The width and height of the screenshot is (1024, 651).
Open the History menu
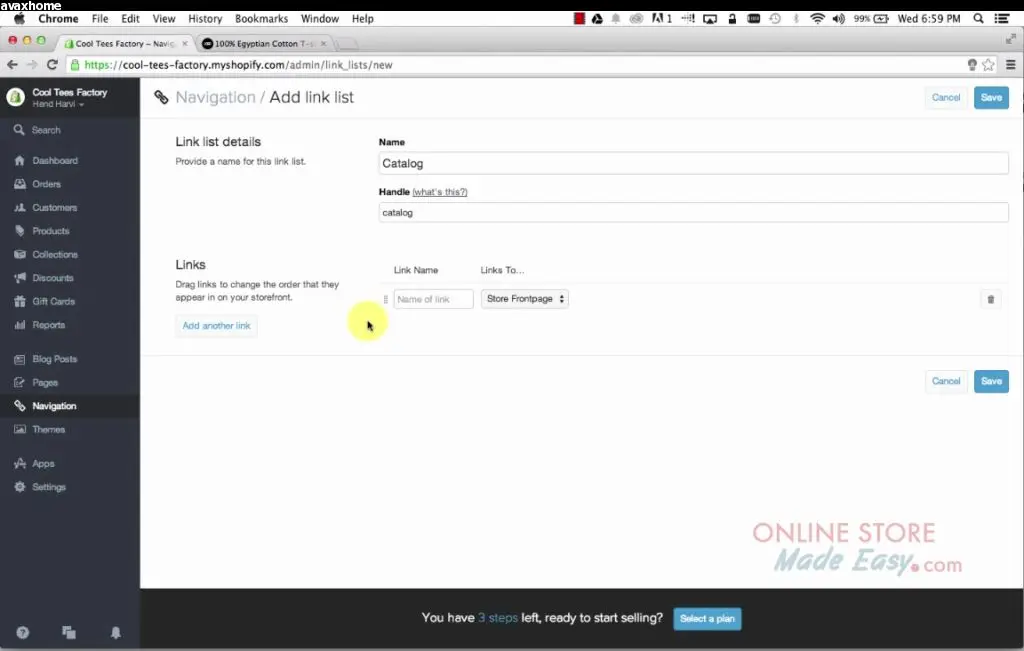(x=205, y=18)
